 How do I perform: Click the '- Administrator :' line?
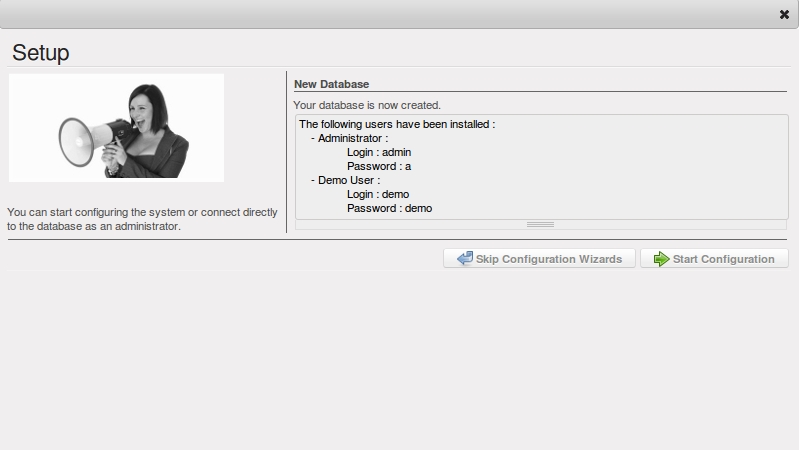click(x=349, y=138)
